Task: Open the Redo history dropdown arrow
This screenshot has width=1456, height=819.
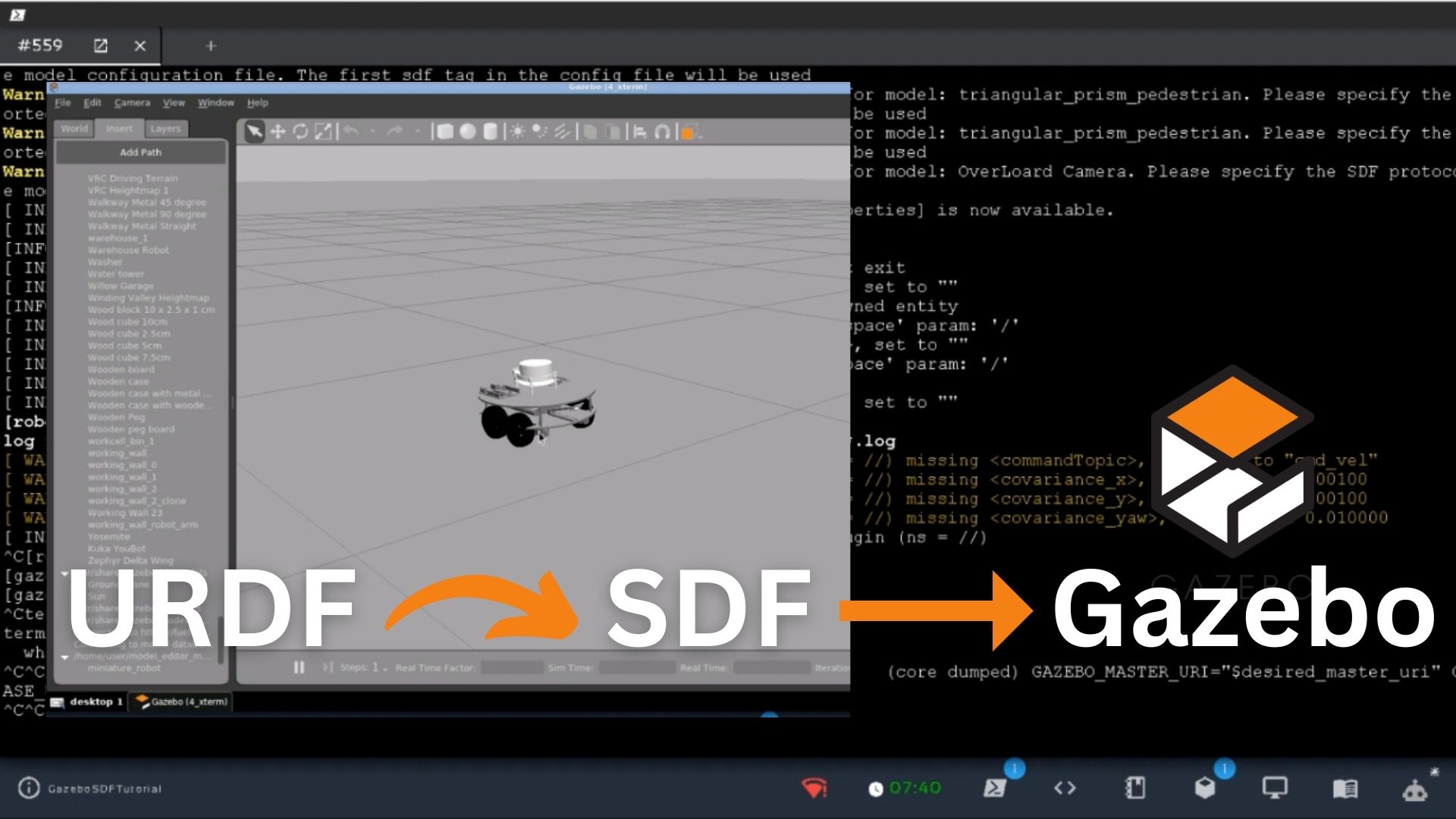Action: (417, 132)
